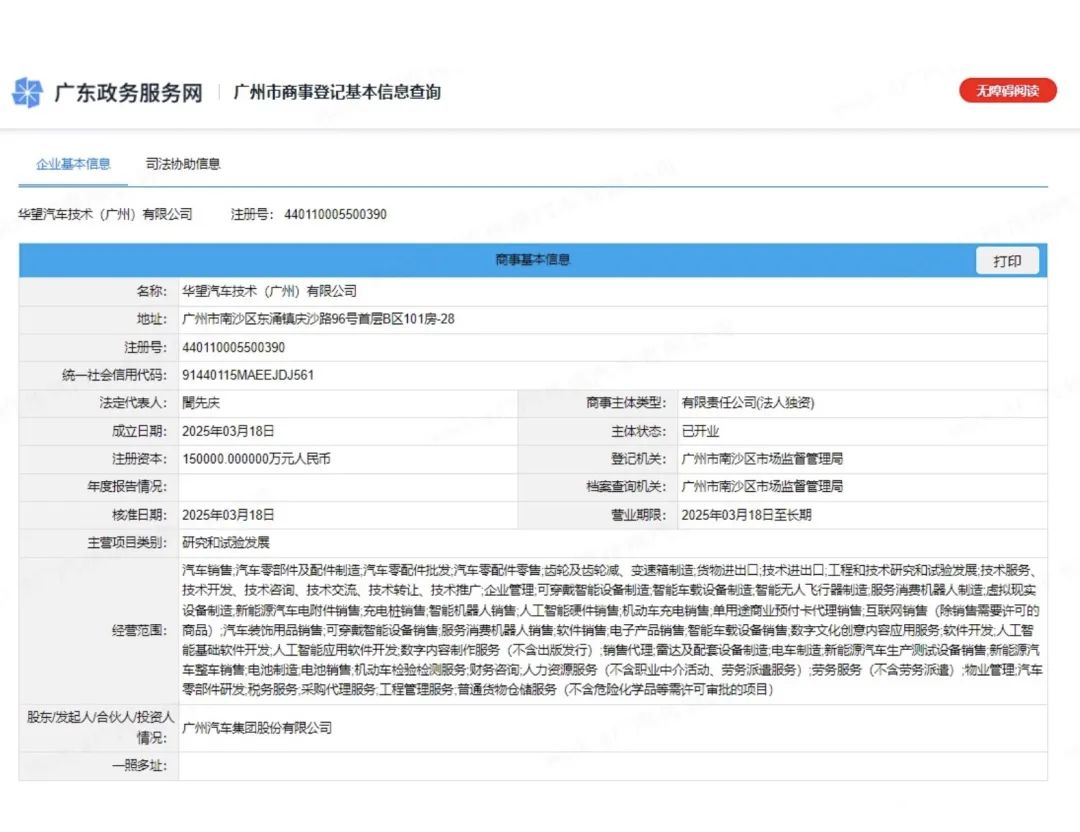Enable 无障碍阅读 accessibility mode

pyautogui.click(x=1007, y=90)
